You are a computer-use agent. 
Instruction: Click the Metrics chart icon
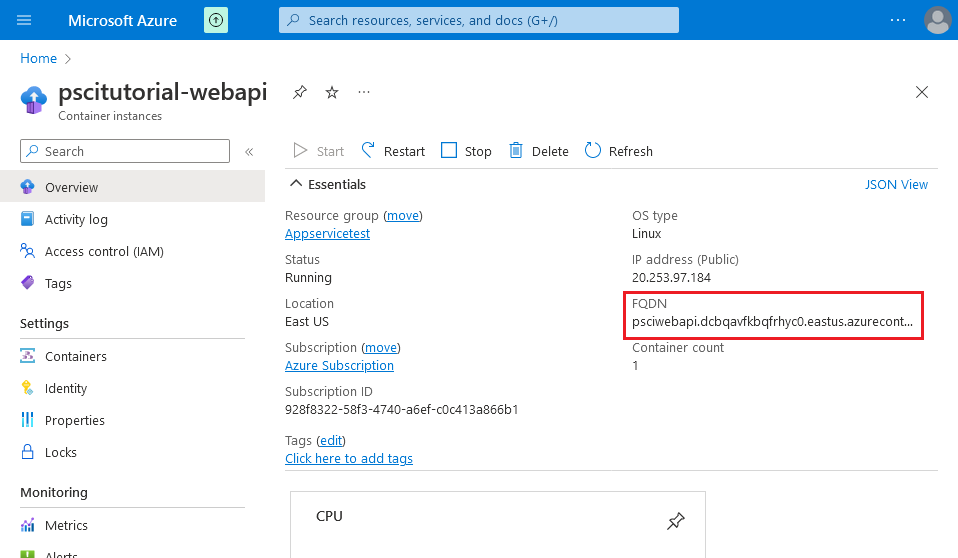coord(27,525)
